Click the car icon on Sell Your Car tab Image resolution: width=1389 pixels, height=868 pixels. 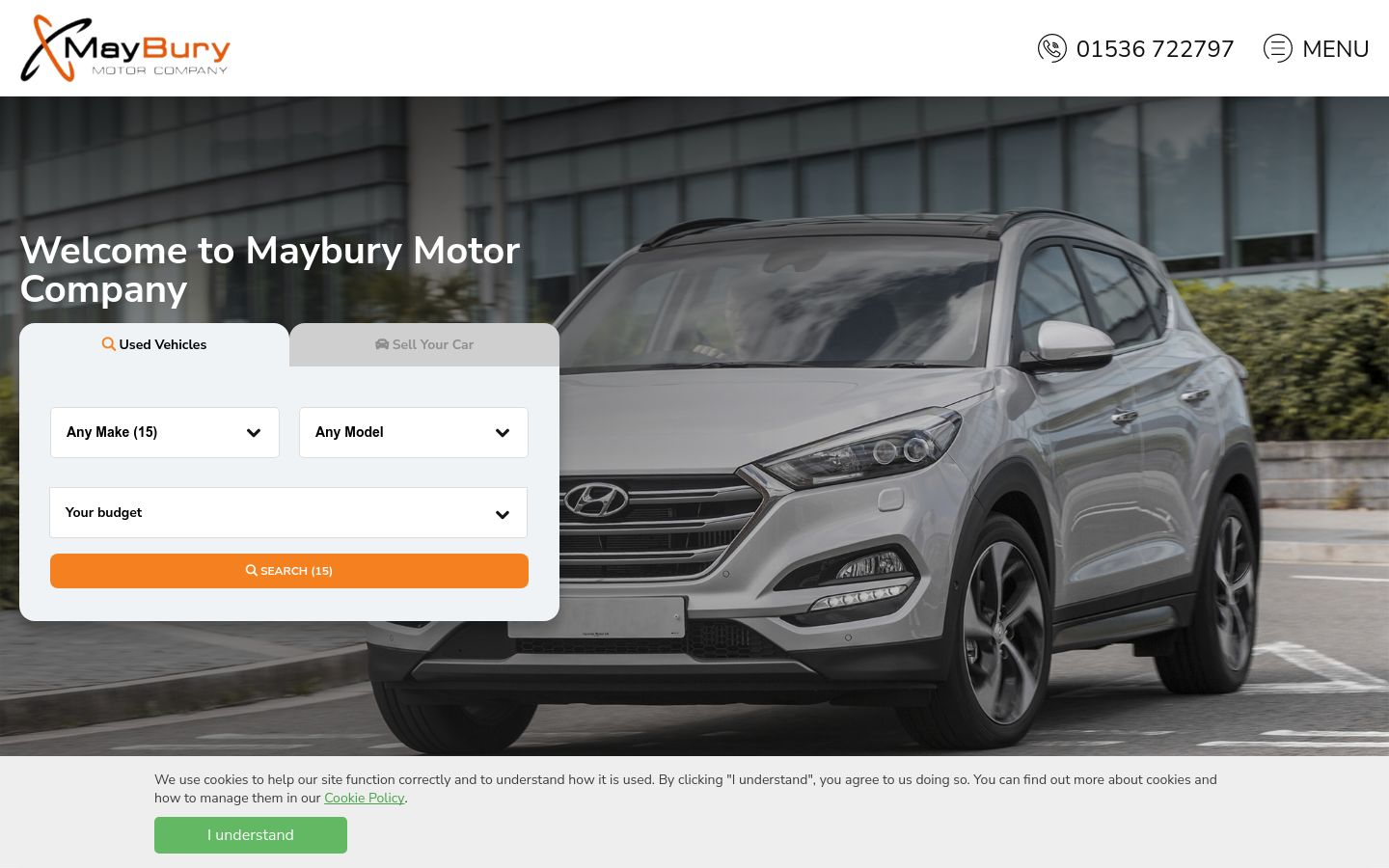pos(382,344)
